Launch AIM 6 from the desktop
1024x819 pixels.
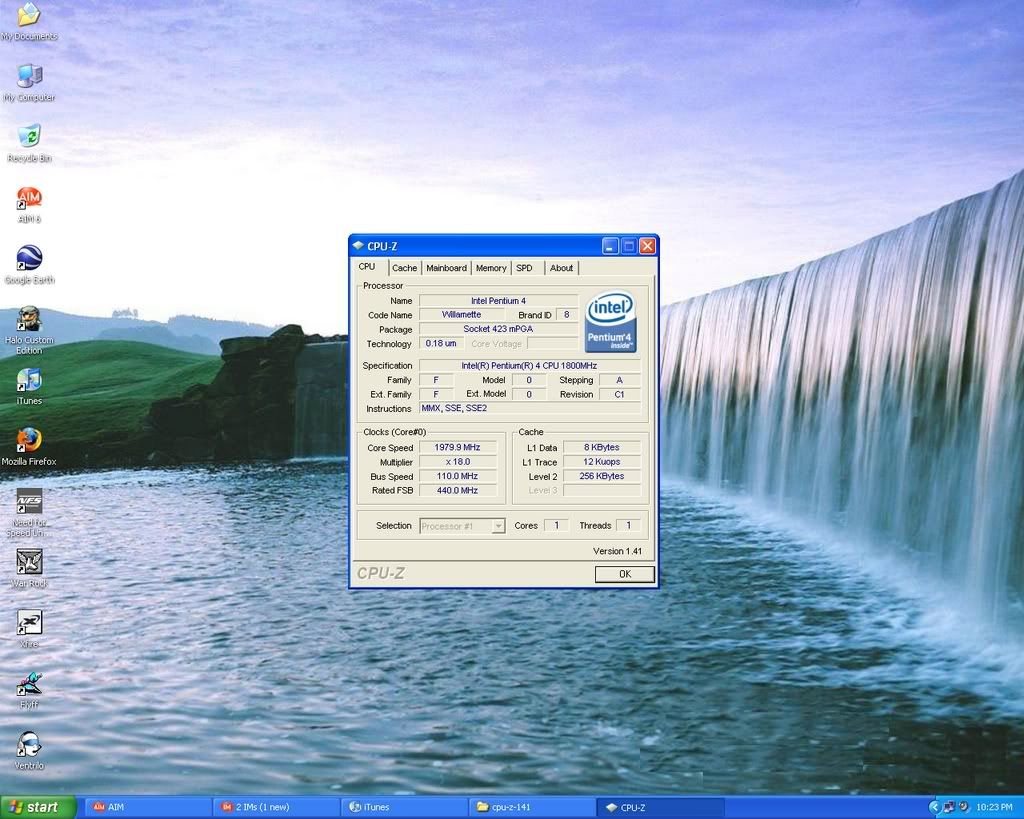[29, 198]
